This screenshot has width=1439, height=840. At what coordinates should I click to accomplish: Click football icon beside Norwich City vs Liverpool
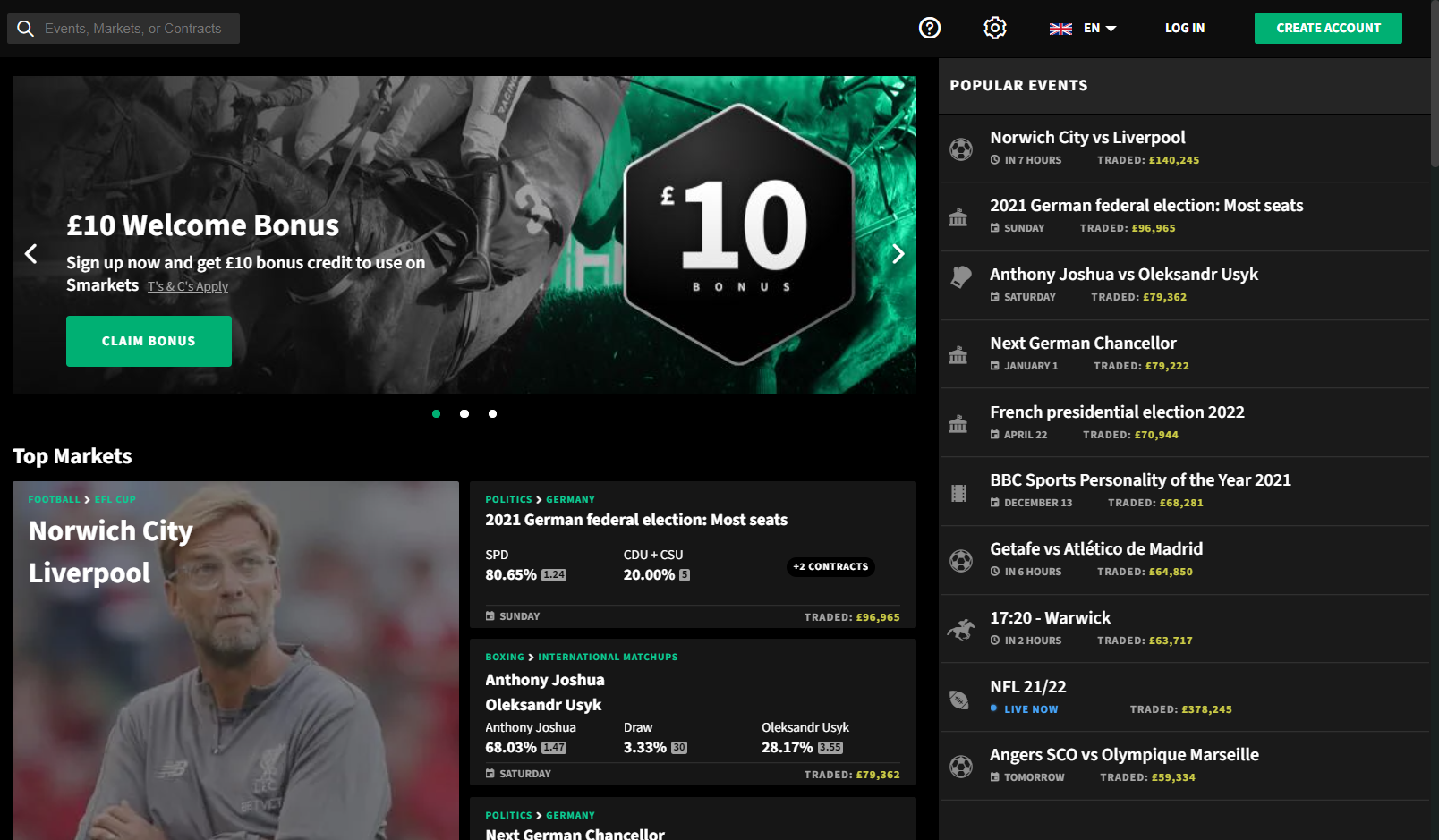pos(961,148)
